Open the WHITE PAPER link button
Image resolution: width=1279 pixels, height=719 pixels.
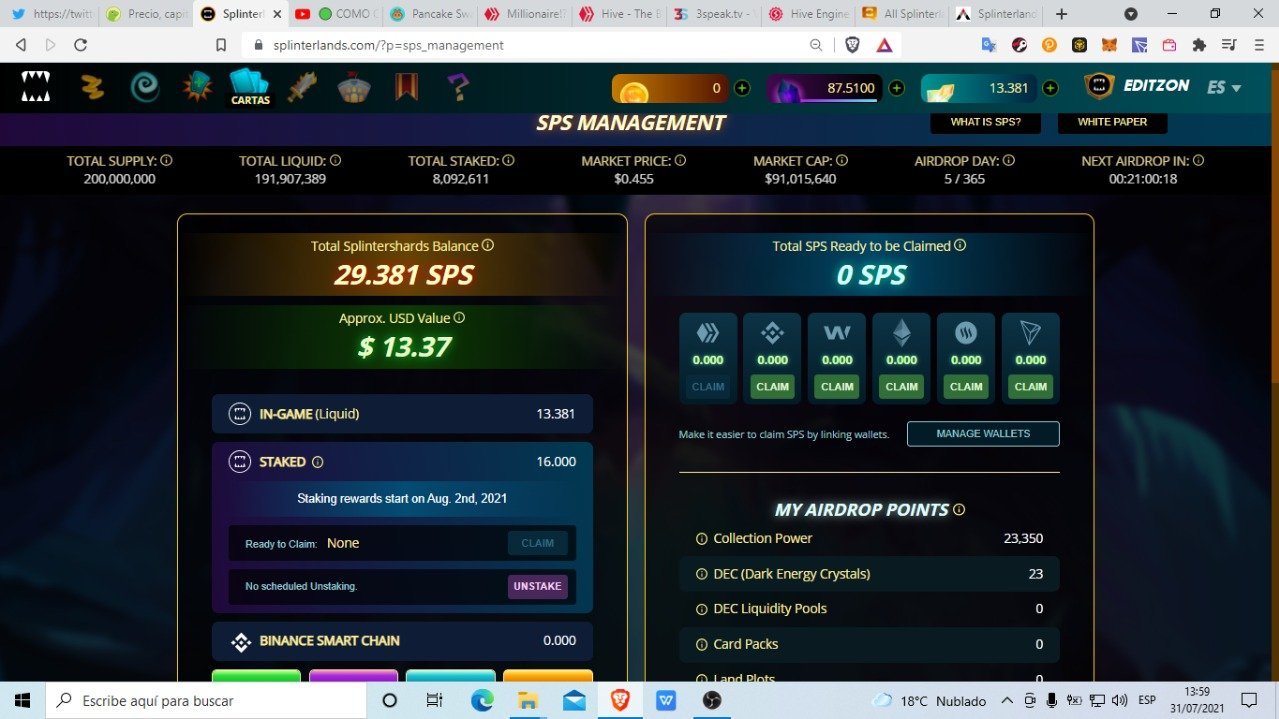tap(1112, 122)
